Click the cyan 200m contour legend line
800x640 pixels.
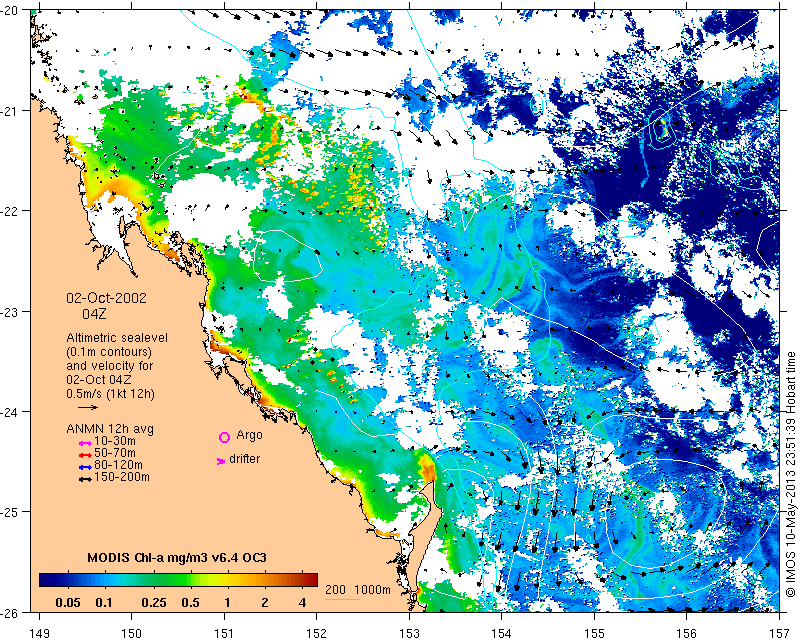pos(342,599)
